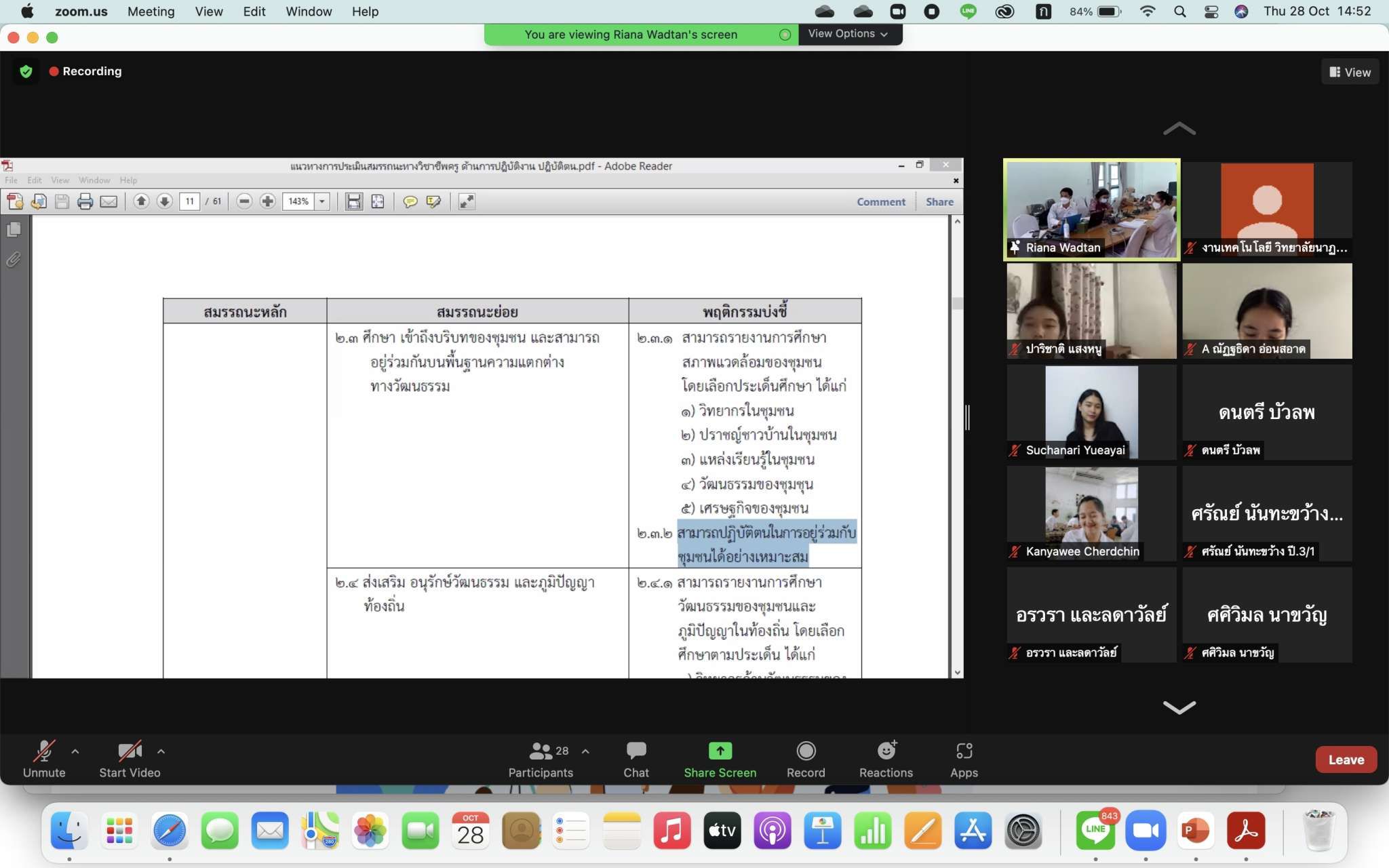Unmute the microphone
This screenshot has width=1389, height=868.
pyautogui.click(x=44, y=759)
